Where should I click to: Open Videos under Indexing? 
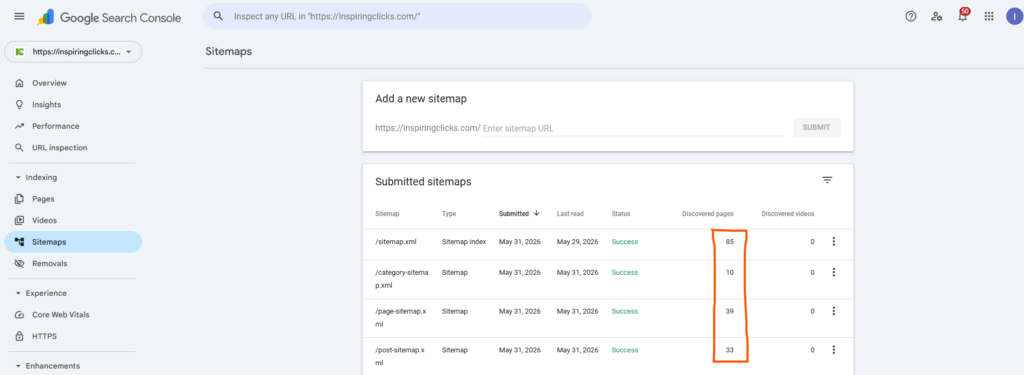pyautogui.click(x=44, y=220)
